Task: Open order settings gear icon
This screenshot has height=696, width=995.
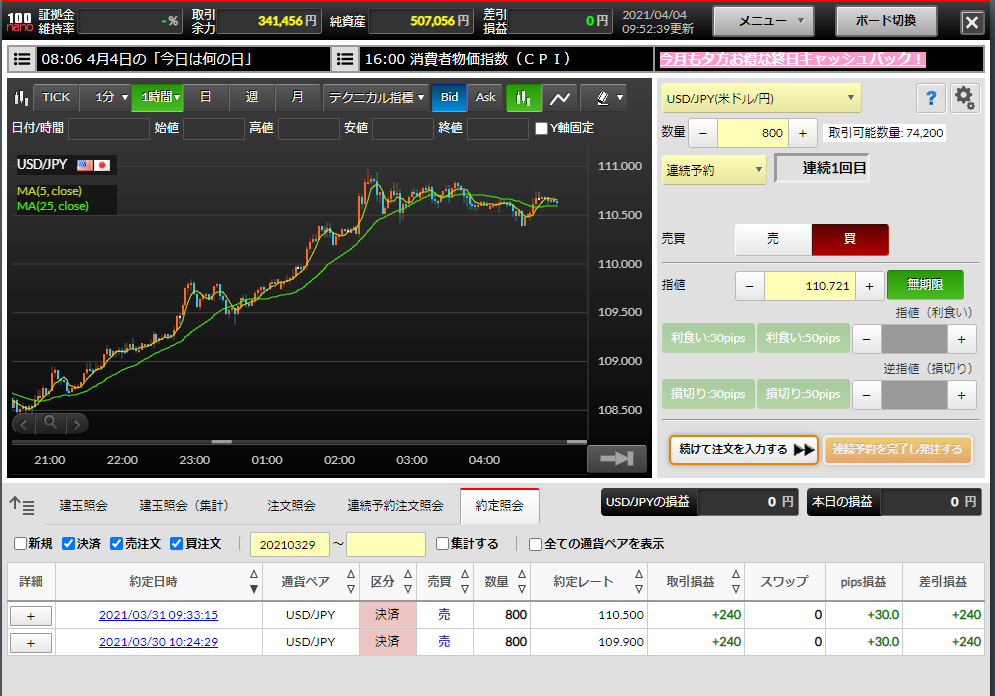Action: click(965, 98)
